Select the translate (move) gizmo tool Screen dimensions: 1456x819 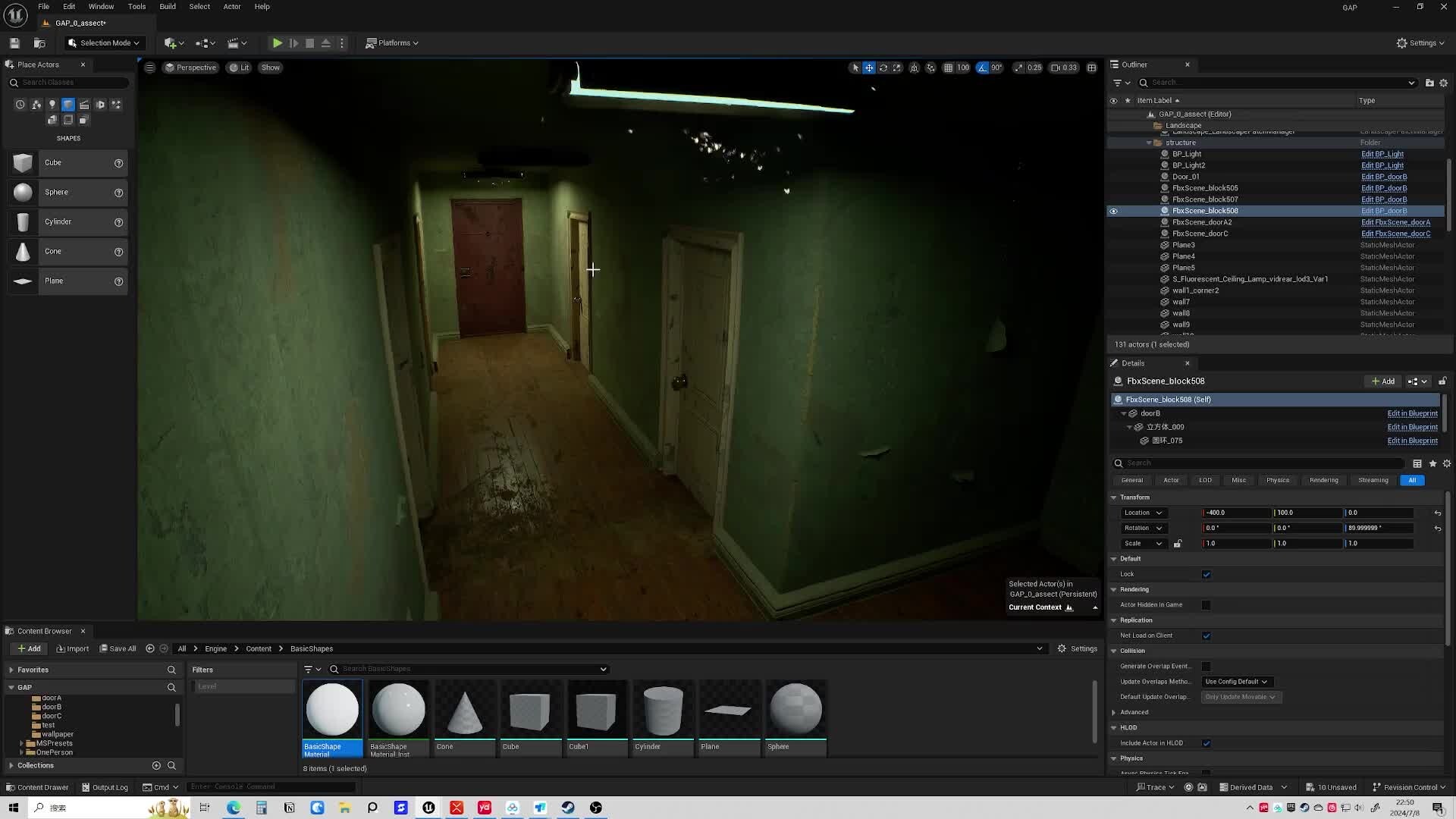[x=869, y=67]
